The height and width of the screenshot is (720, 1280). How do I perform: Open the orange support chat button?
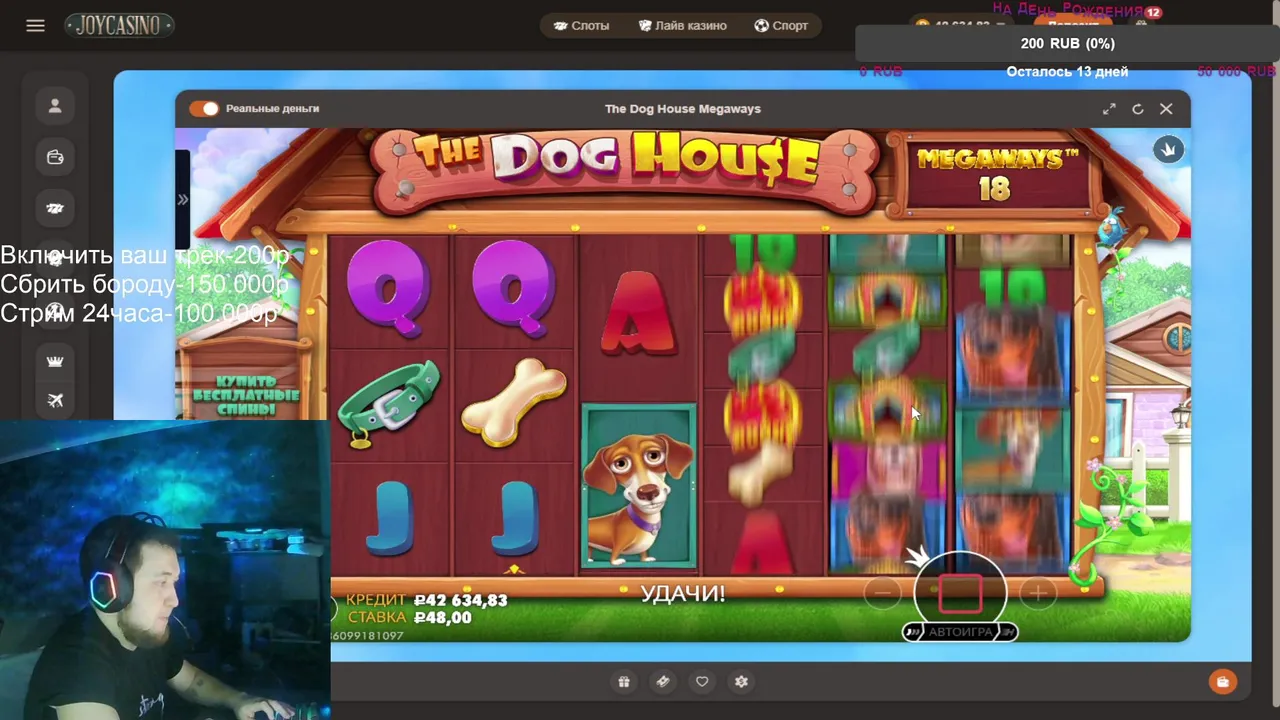[x=1222, y=682]
